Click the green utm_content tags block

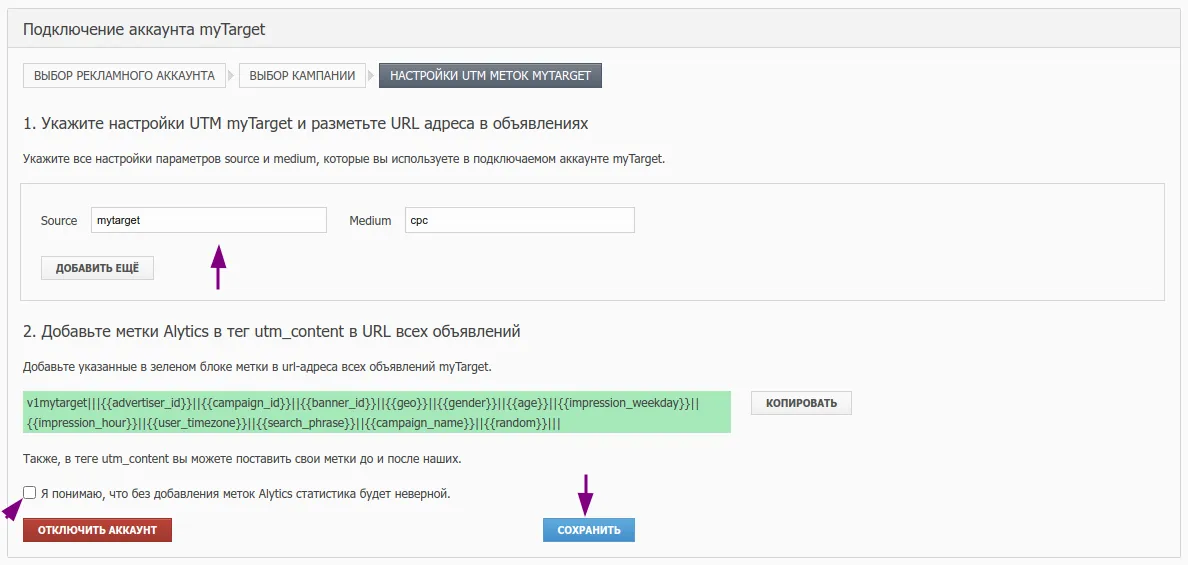tap(377, 412)
